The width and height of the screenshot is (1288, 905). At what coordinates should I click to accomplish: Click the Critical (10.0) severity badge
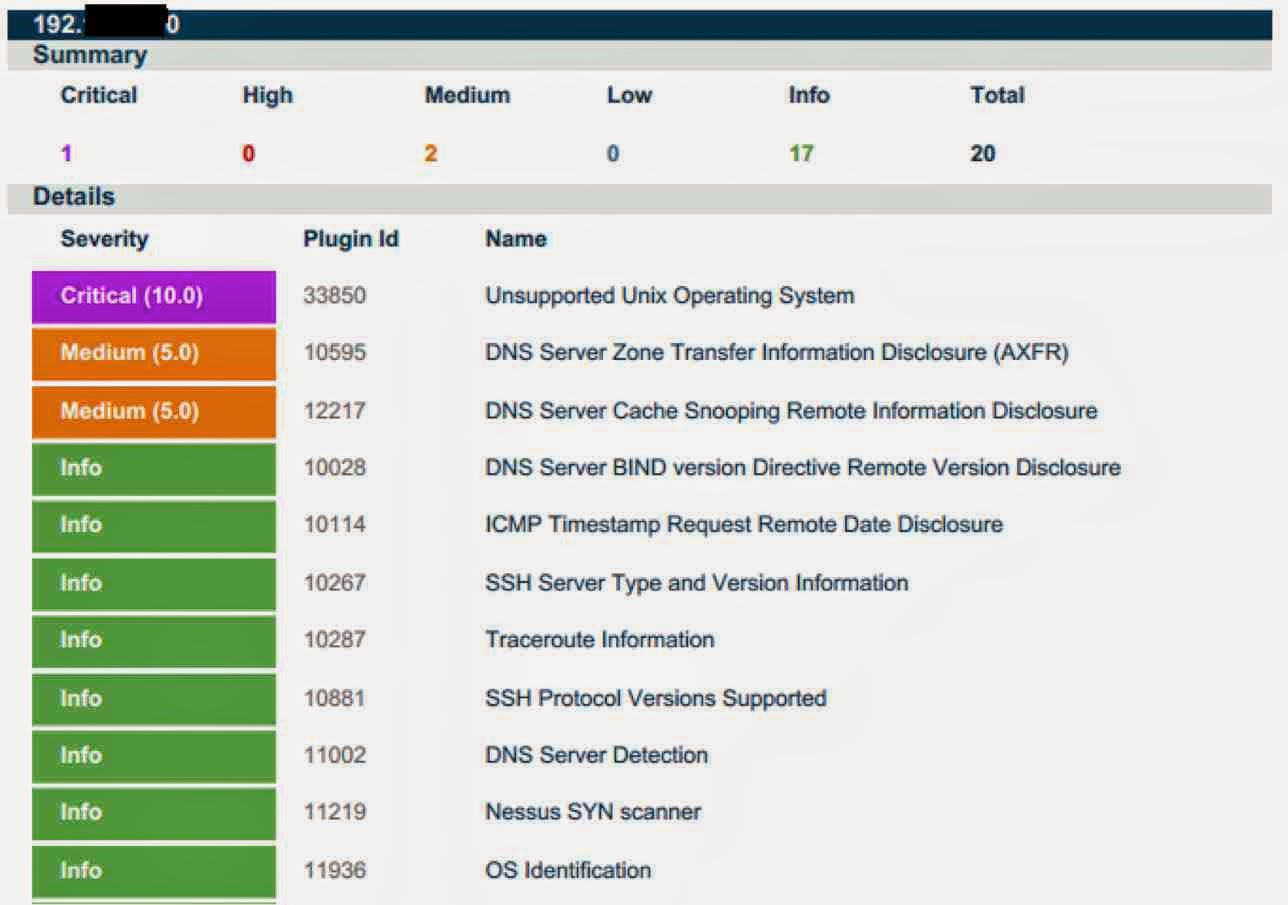[x=154, y=296]
